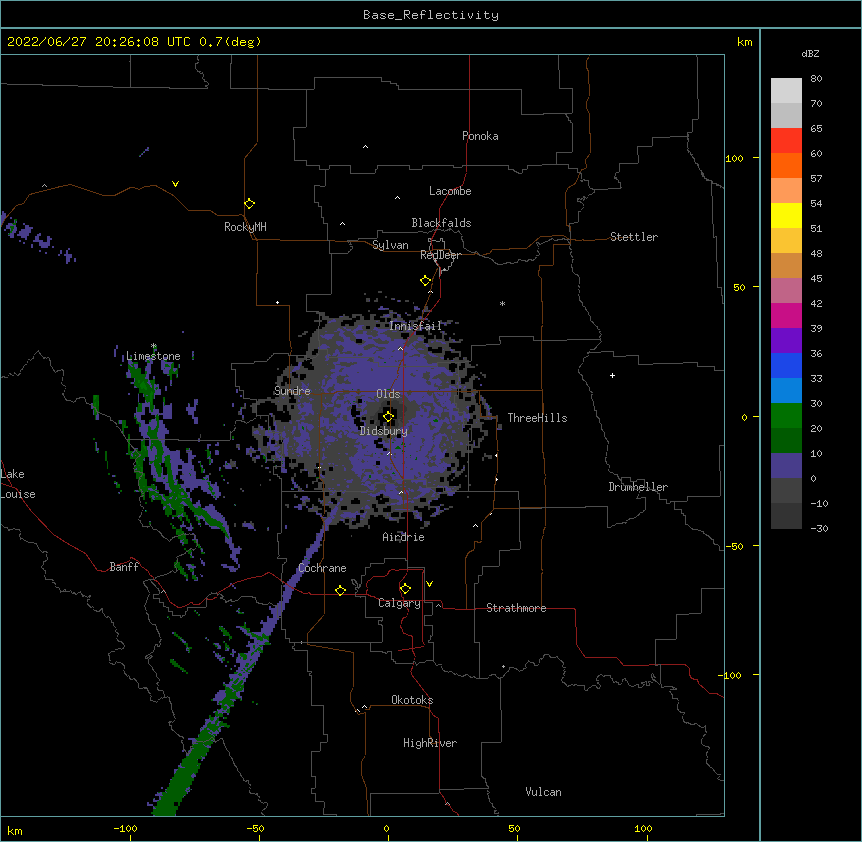
Task: Click the Didsbury town label
Action: click(384, 431)
